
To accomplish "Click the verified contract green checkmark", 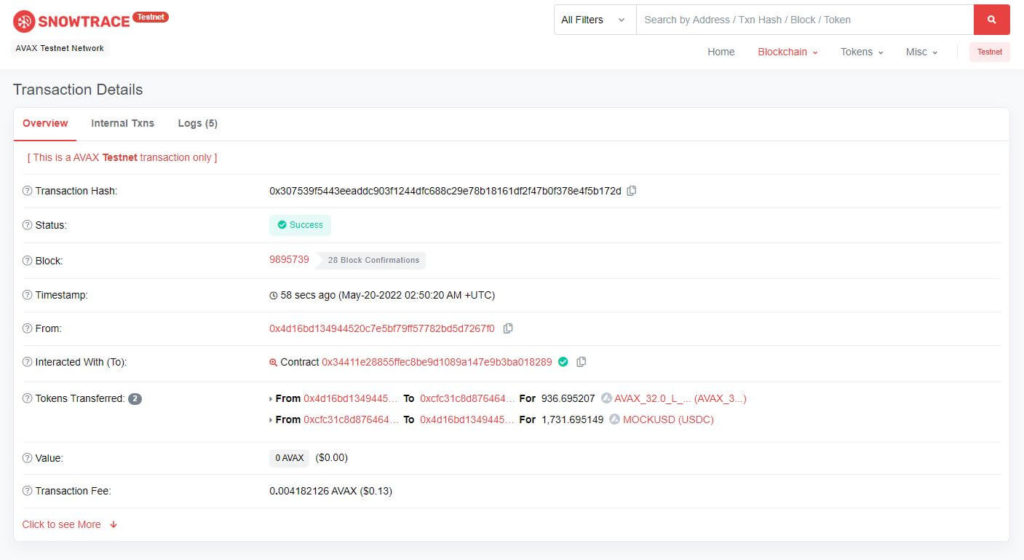I will pos(563,362).
